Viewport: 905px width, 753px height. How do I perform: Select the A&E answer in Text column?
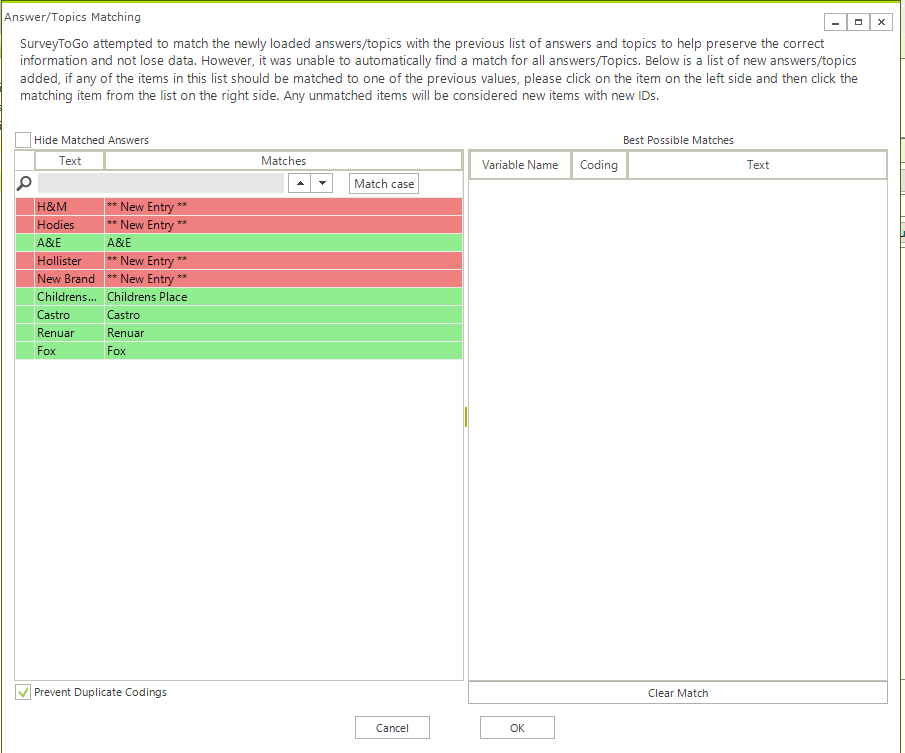coord(69,242)
